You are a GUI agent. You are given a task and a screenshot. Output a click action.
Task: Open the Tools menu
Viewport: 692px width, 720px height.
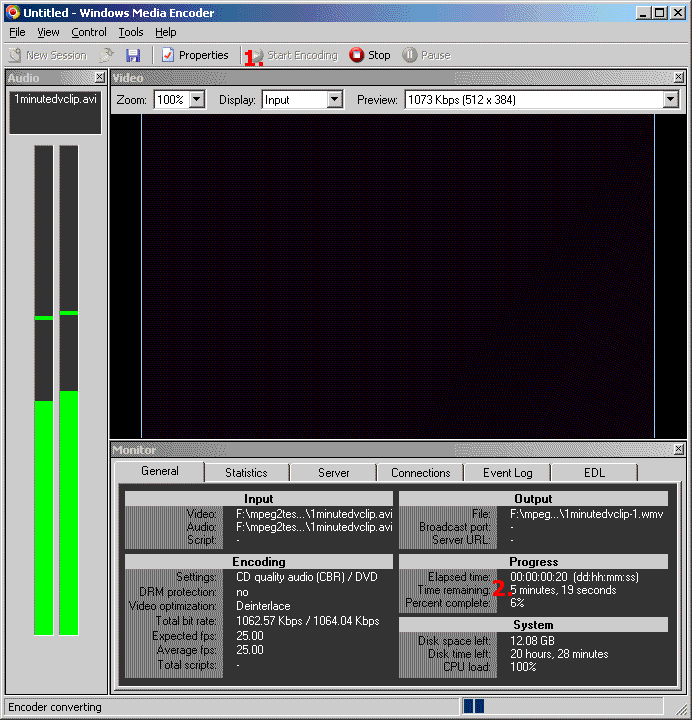(x=131, y=32)
